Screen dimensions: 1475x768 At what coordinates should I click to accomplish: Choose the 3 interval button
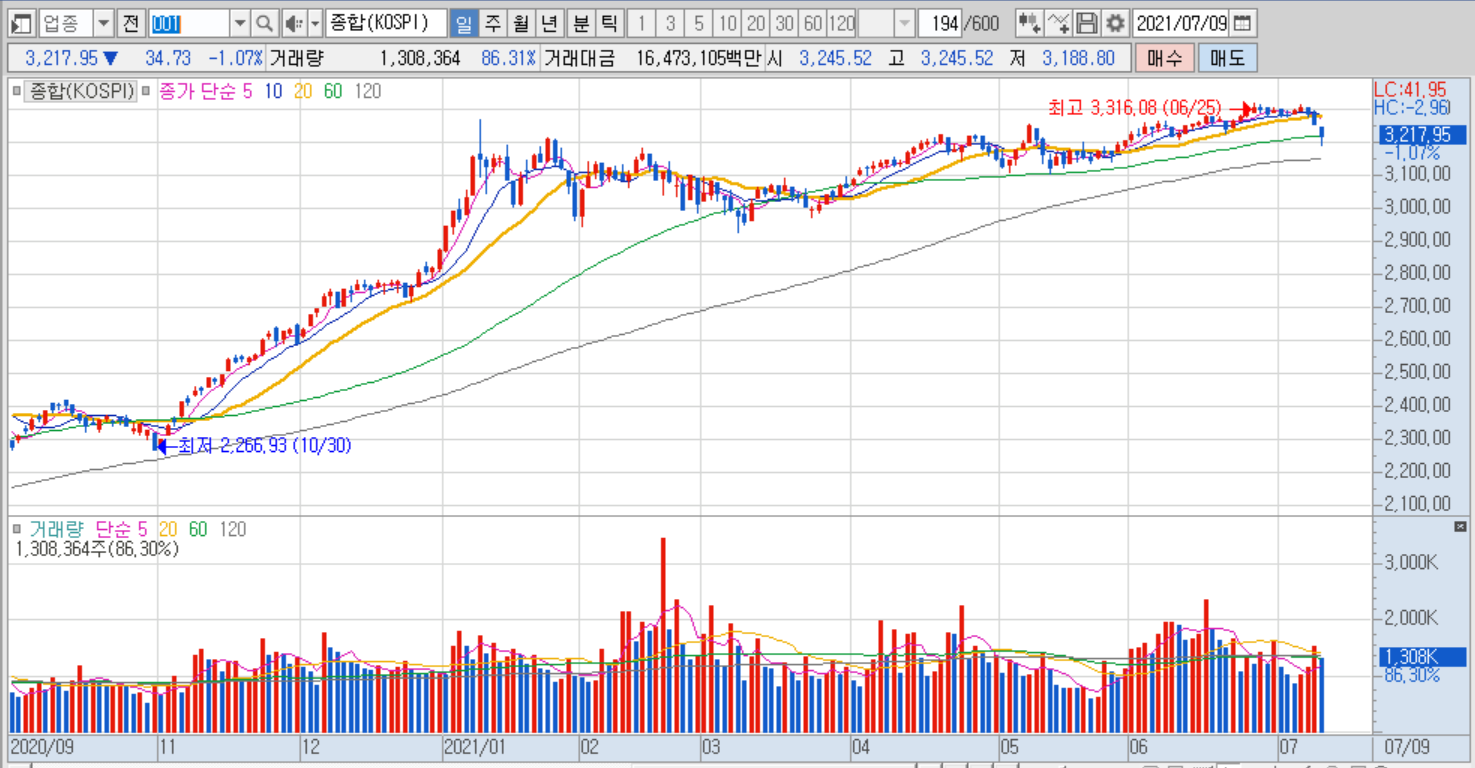(x=670, y=23)
